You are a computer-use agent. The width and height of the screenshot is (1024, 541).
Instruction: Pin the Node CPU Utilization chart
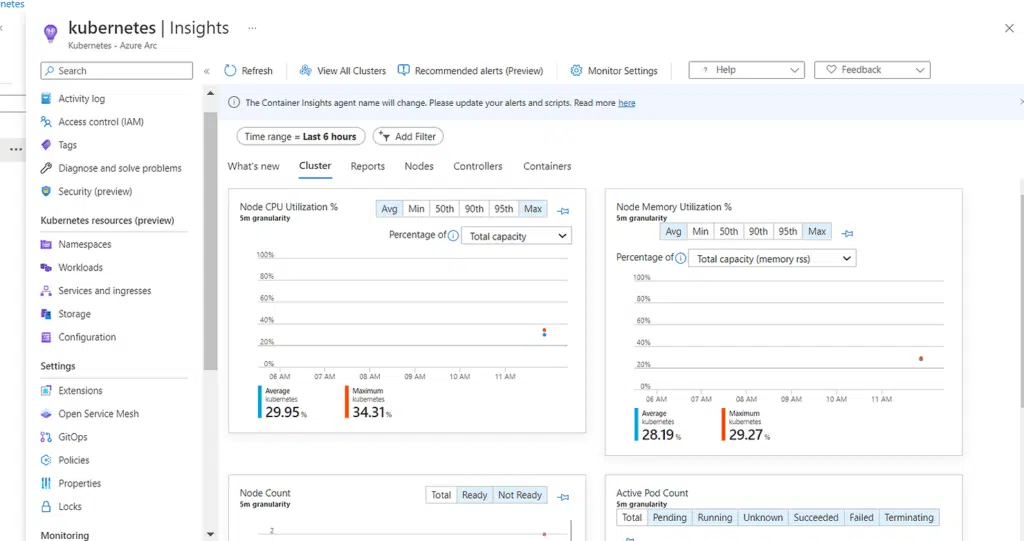click(563, 210)
